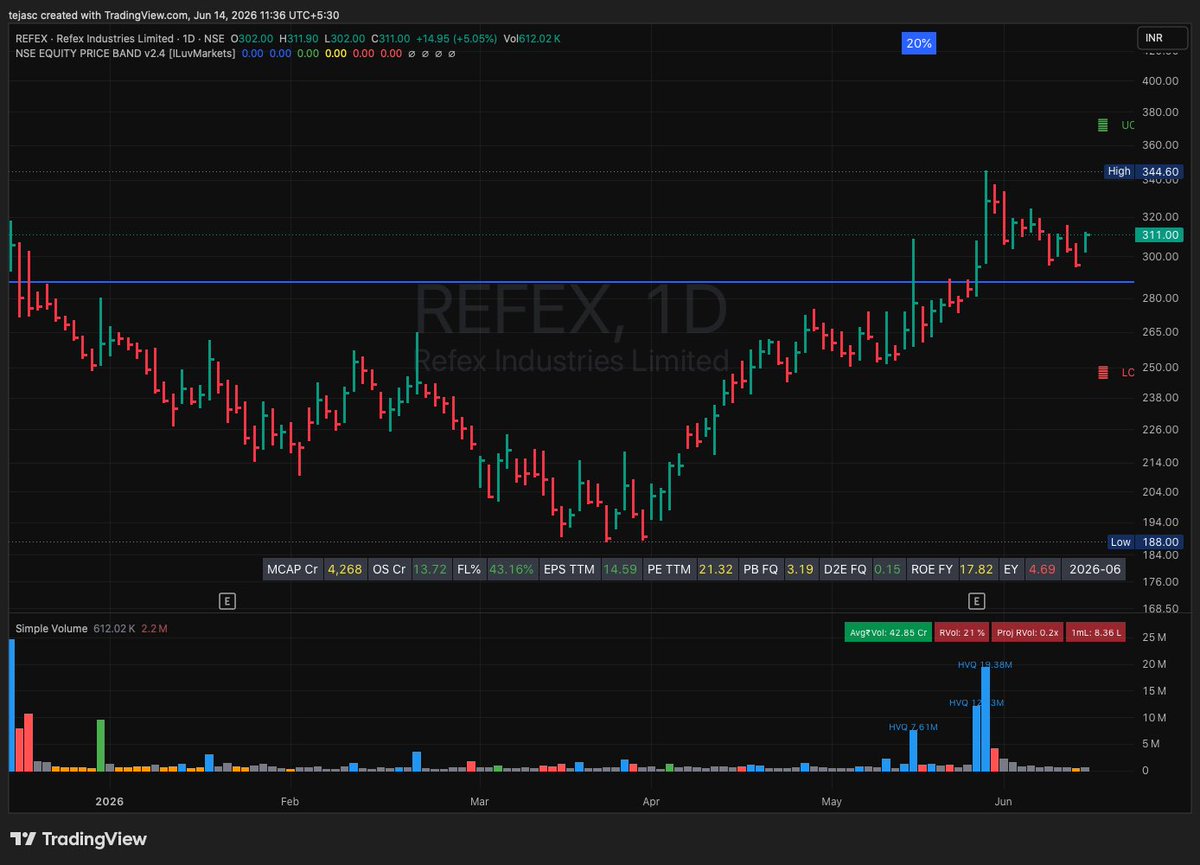Click the green UC upper circuit icon
The height and width of the screenshot is (865, 1200).
point(1103,125)
